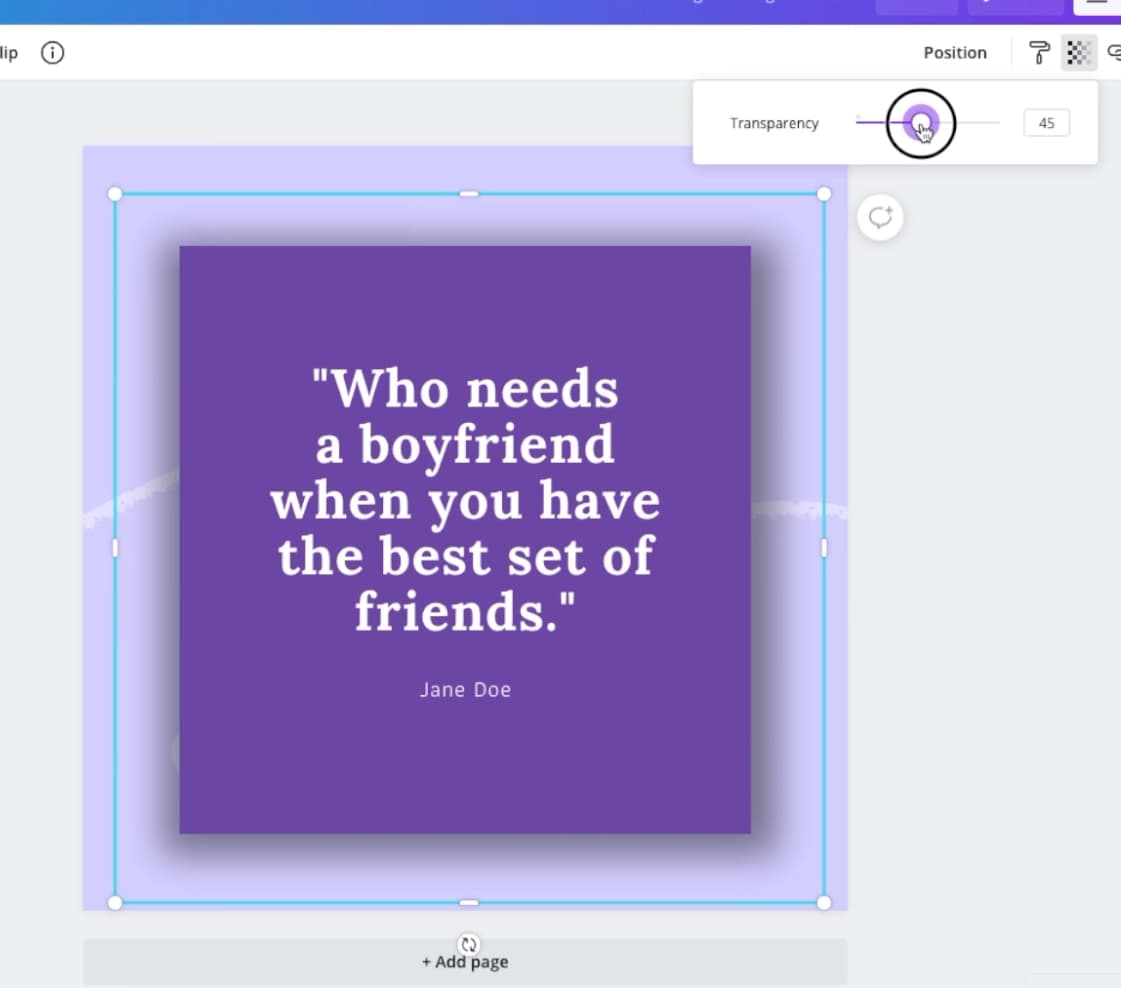Screen dimensions: 1121x988
Task: Click the info icon in the toolbar
Action: [x=53, y=53]
